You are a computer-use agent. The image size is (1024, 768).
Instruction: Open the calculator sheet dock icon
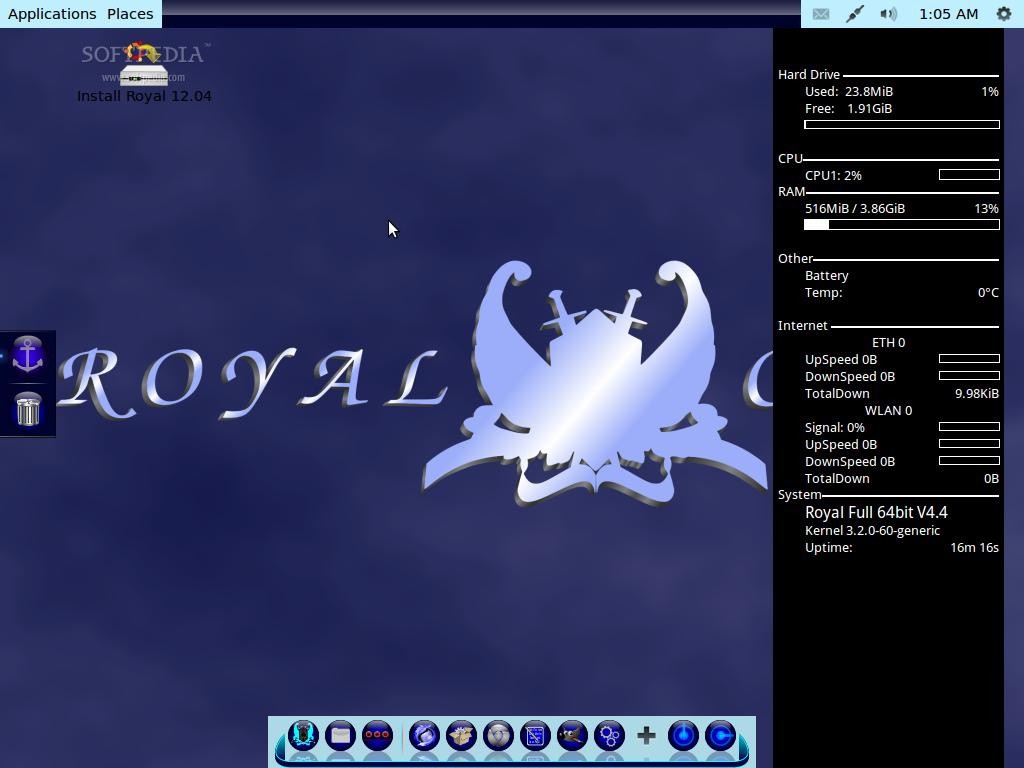click(x=535, y=735)
